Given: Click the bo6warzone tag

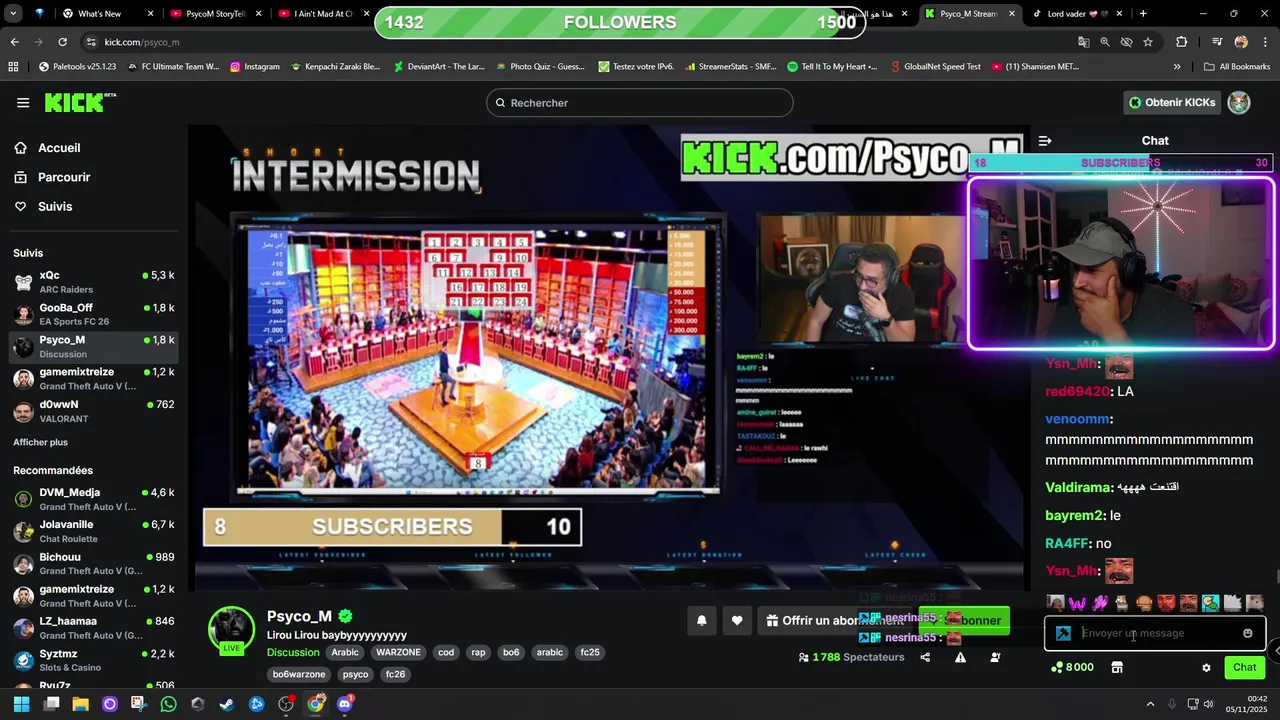Looking at the screenshot, I should 299,674.
